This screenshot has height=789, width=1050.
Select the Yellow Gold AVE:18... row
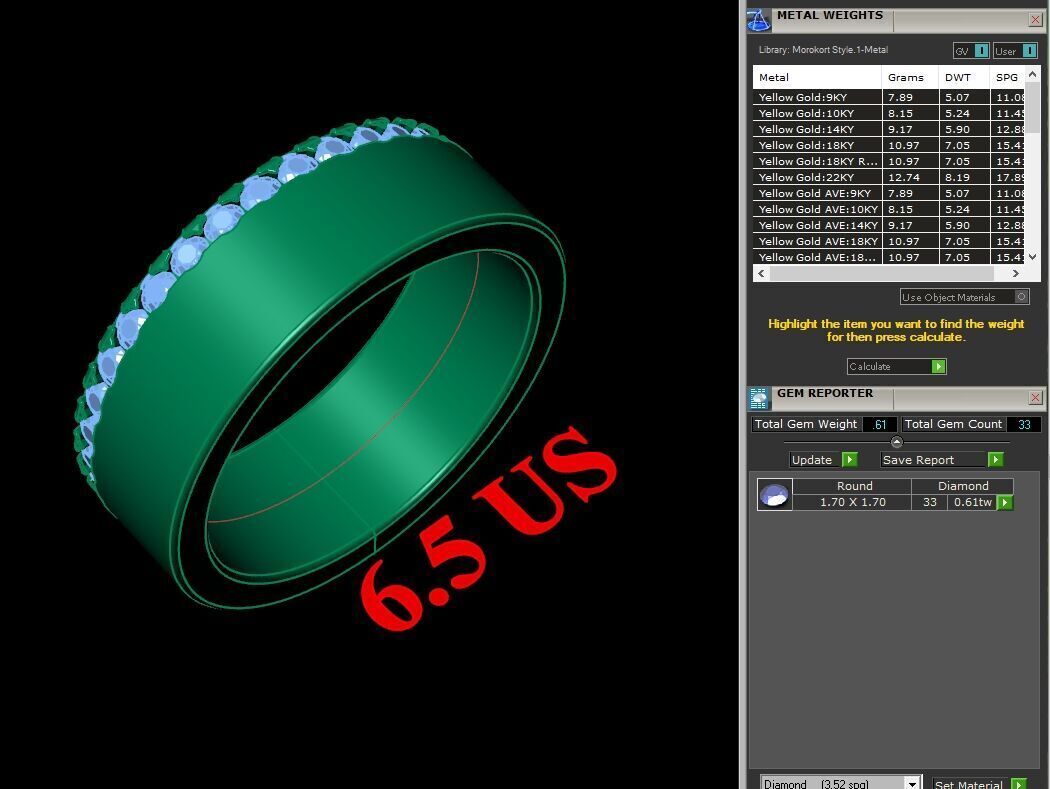click(889, 257)
